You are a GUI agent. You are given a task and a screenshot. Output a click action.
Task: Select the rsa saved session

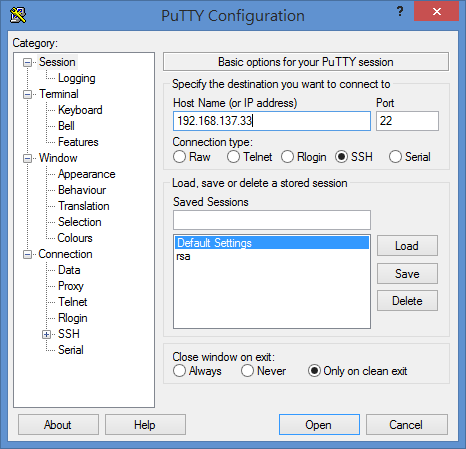[272, 256]
